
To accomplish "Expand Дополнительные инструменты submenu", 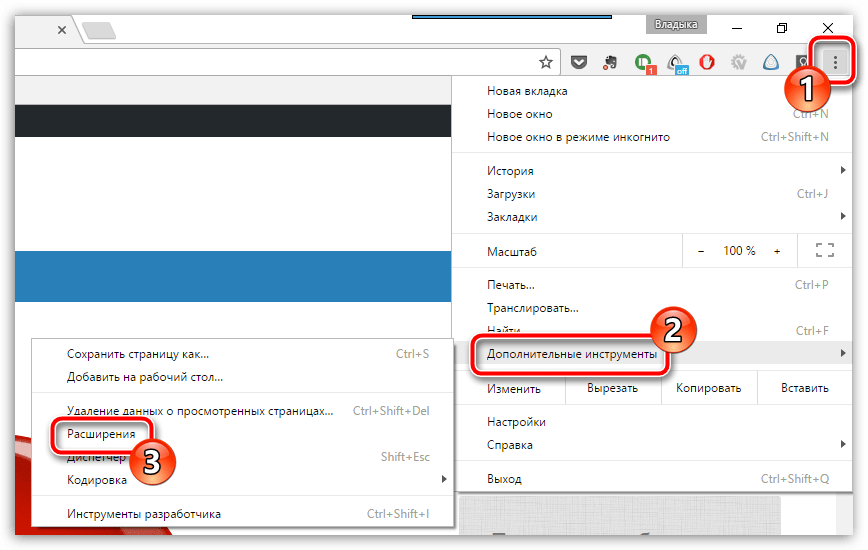I will (652, 354).
